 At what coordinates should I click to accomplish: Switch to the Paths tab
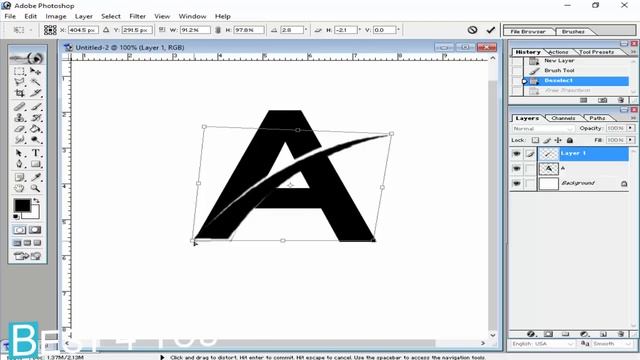tap(597, 118)
